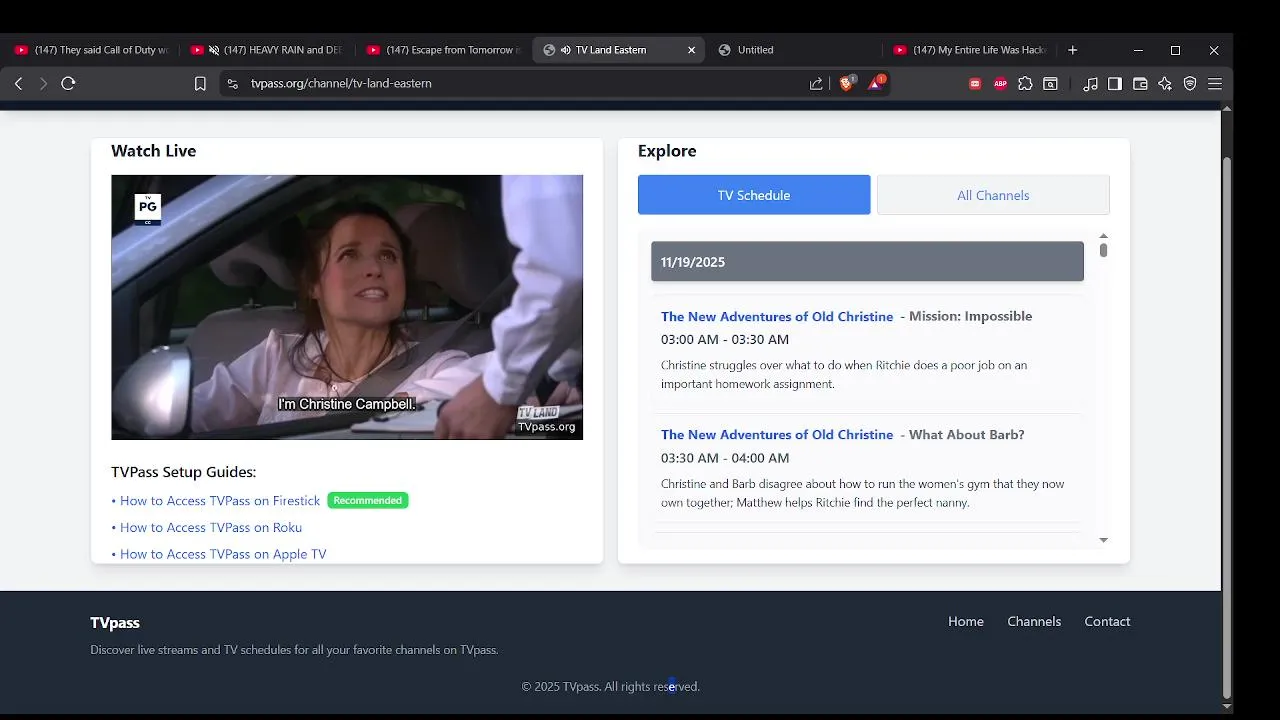Switch to the Escape from Tomorrow tab

444,50
